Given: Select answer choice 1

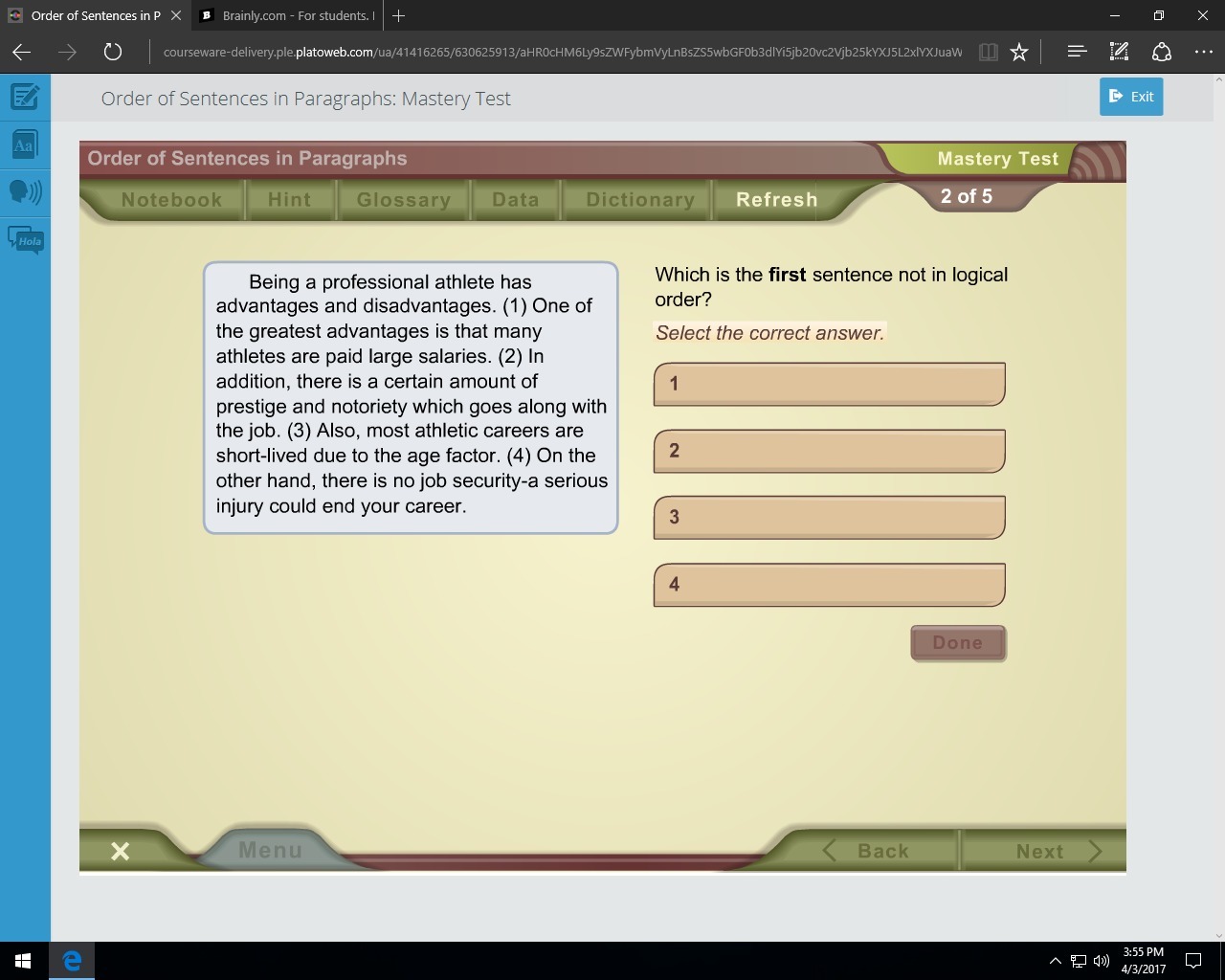Looking at the screenshot, I should tap(830, 384).
